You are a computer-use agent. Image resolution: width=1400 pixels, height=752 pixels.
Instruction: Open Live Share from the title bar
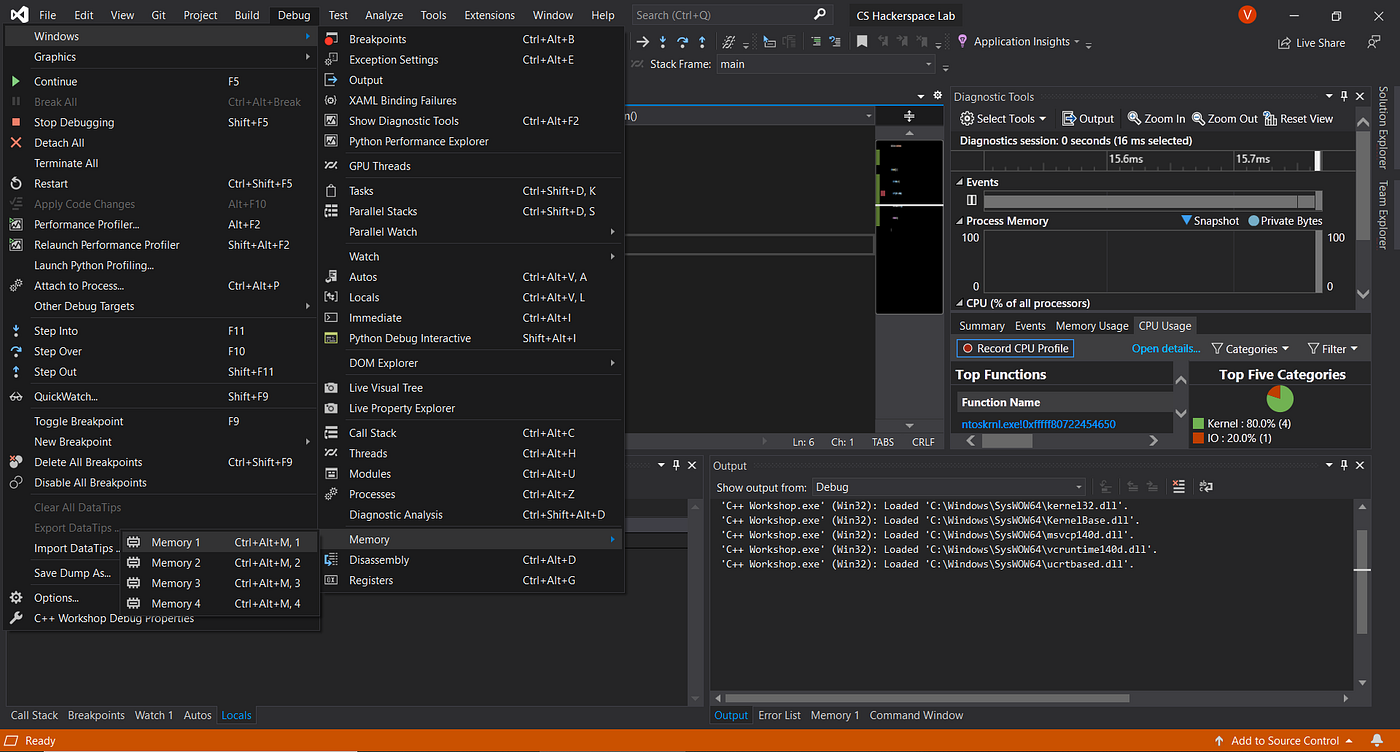pyautogui.click(x=1311, y=42)
